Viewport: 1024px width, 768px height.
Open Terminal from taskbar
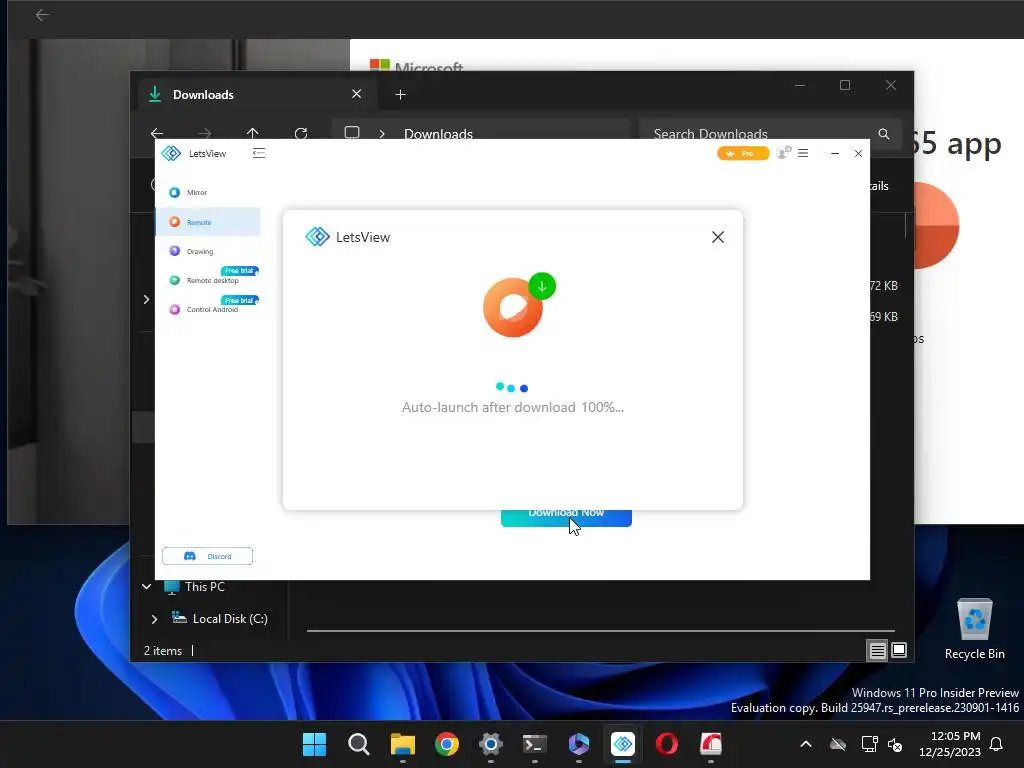535,744
